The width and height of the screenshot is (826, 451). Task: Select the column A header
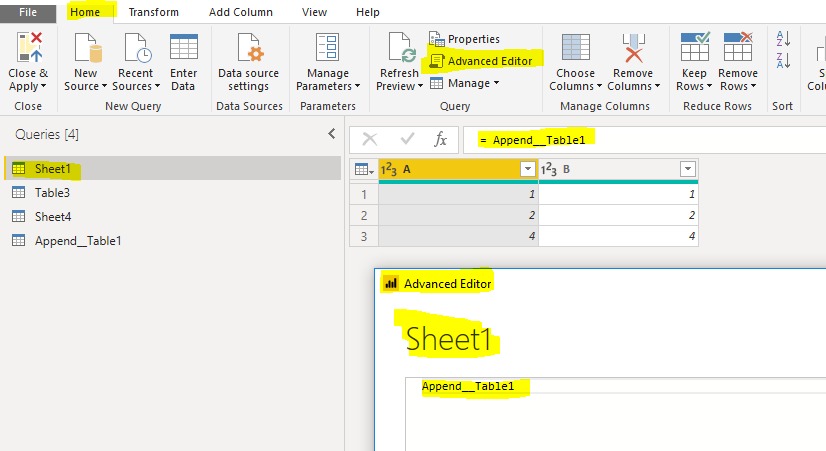(x=458, y=169)
